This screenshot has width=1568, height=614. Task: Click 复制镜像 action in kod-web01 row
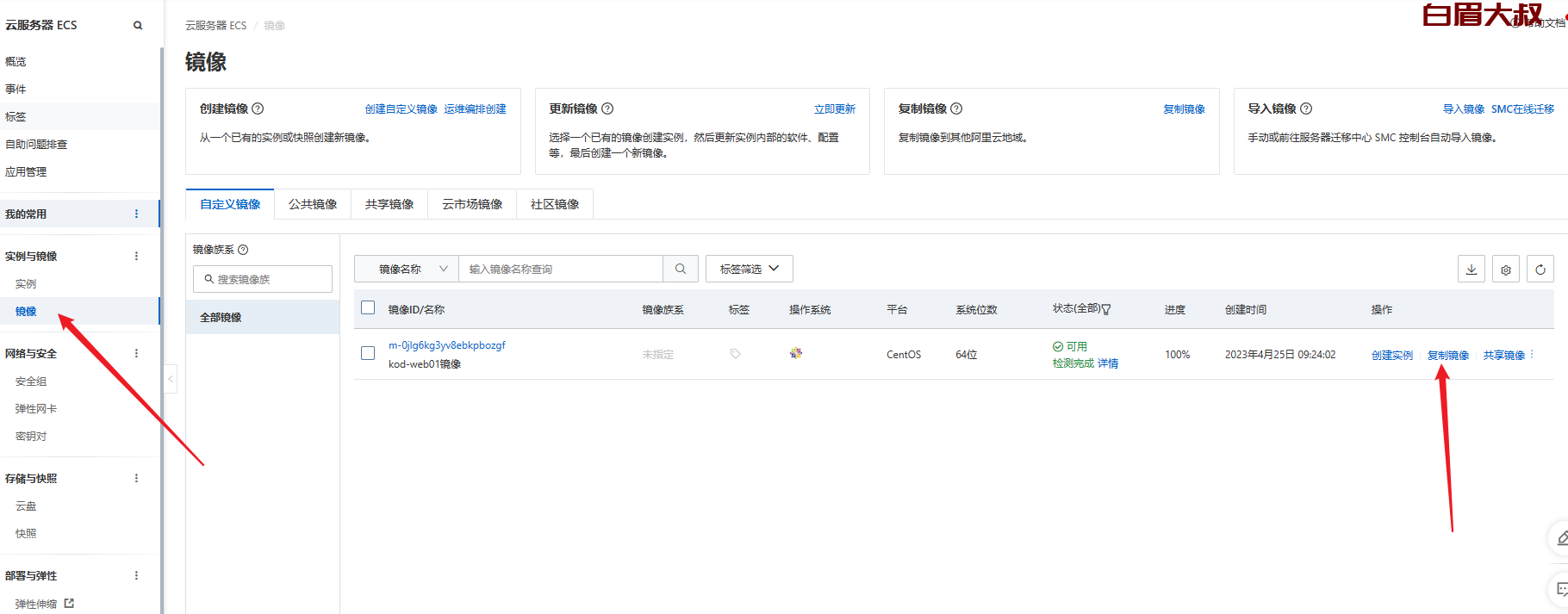pyautogui.click(x=1448, y=355)
